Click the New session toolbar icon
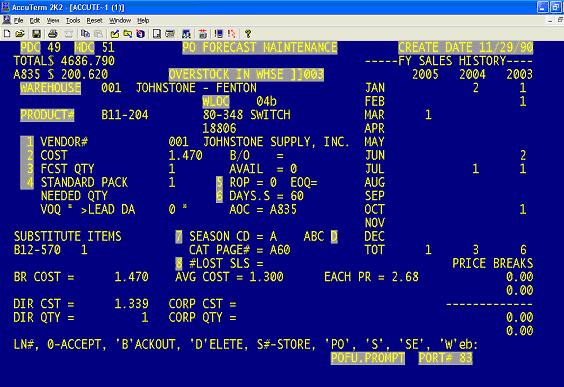Viewport: 564px width, 387px height. (x=7, y=34)
